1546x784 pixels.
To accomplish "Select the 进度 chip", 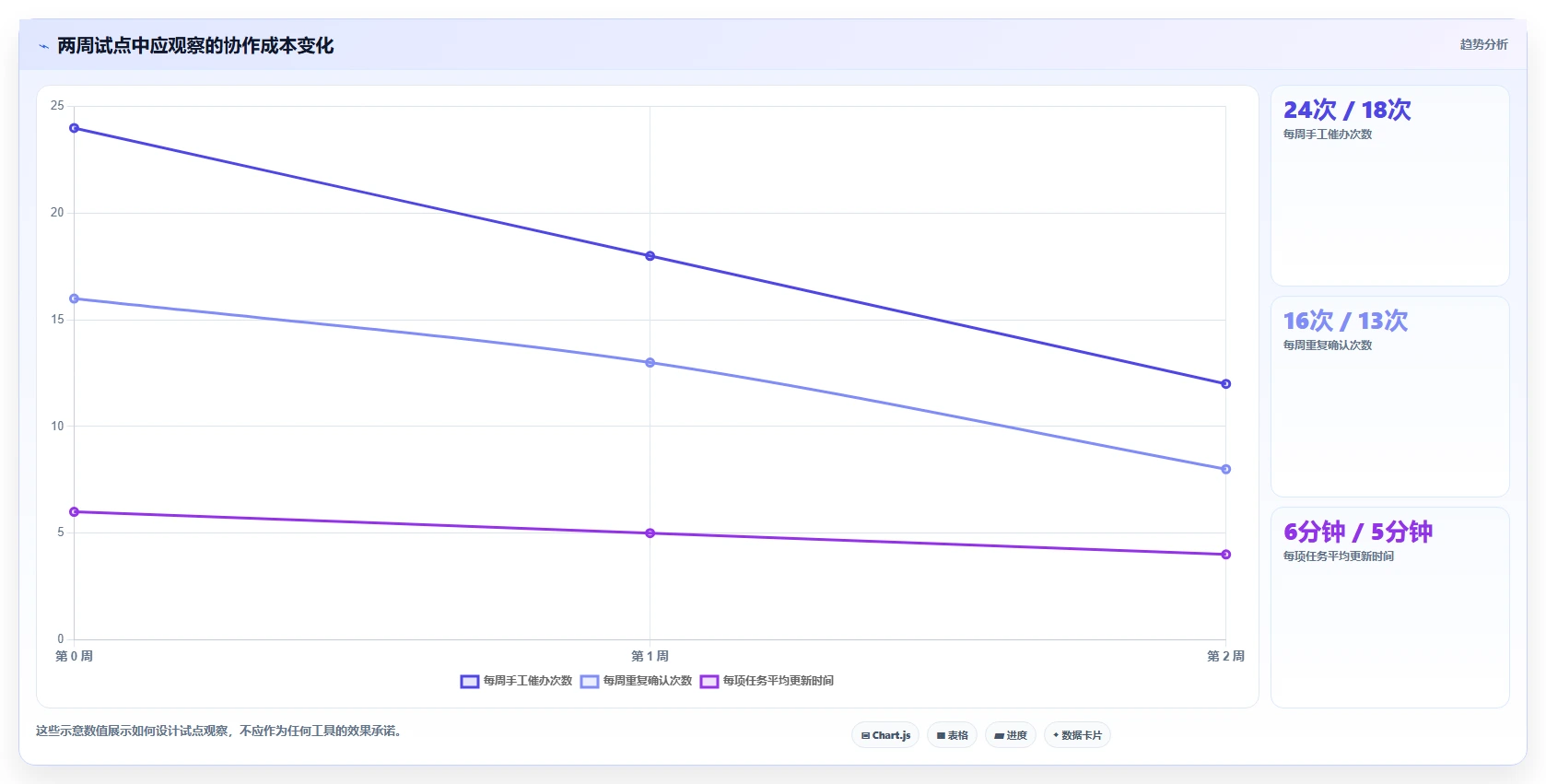I will pyautogui.click(x=1011, y=735).
